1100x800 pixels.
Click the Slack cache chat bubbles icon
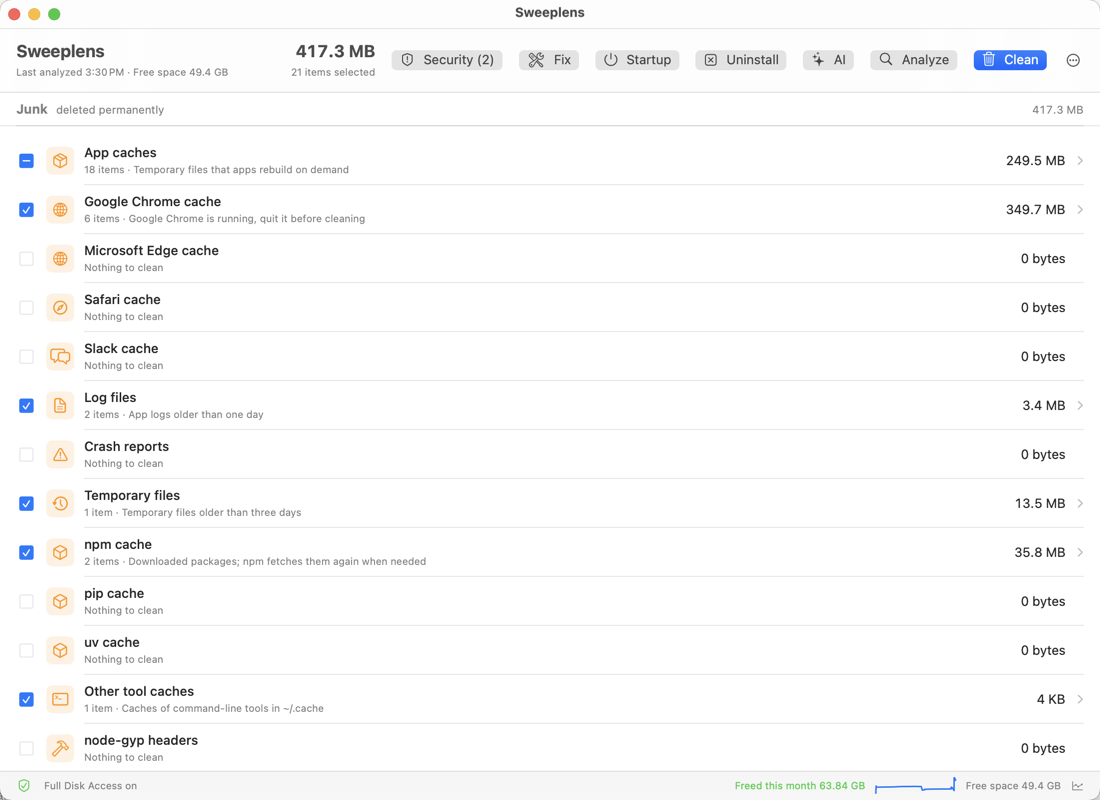(x=60, y=356)
